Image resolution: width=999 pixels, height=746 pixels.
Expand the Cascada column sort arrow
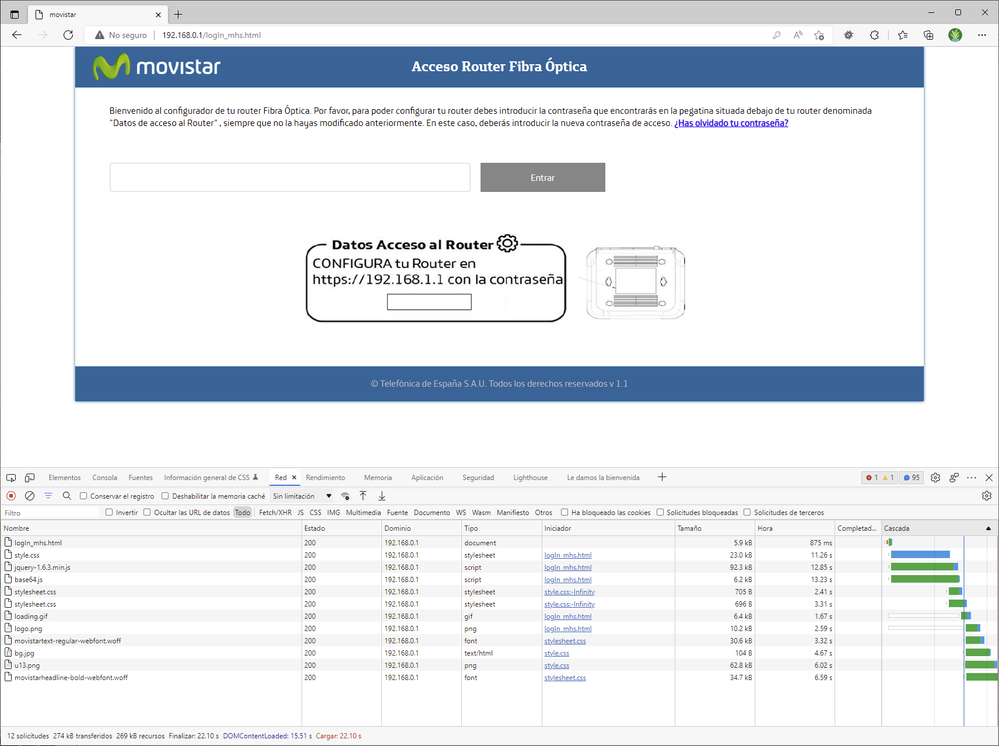[x=990, y=527]
